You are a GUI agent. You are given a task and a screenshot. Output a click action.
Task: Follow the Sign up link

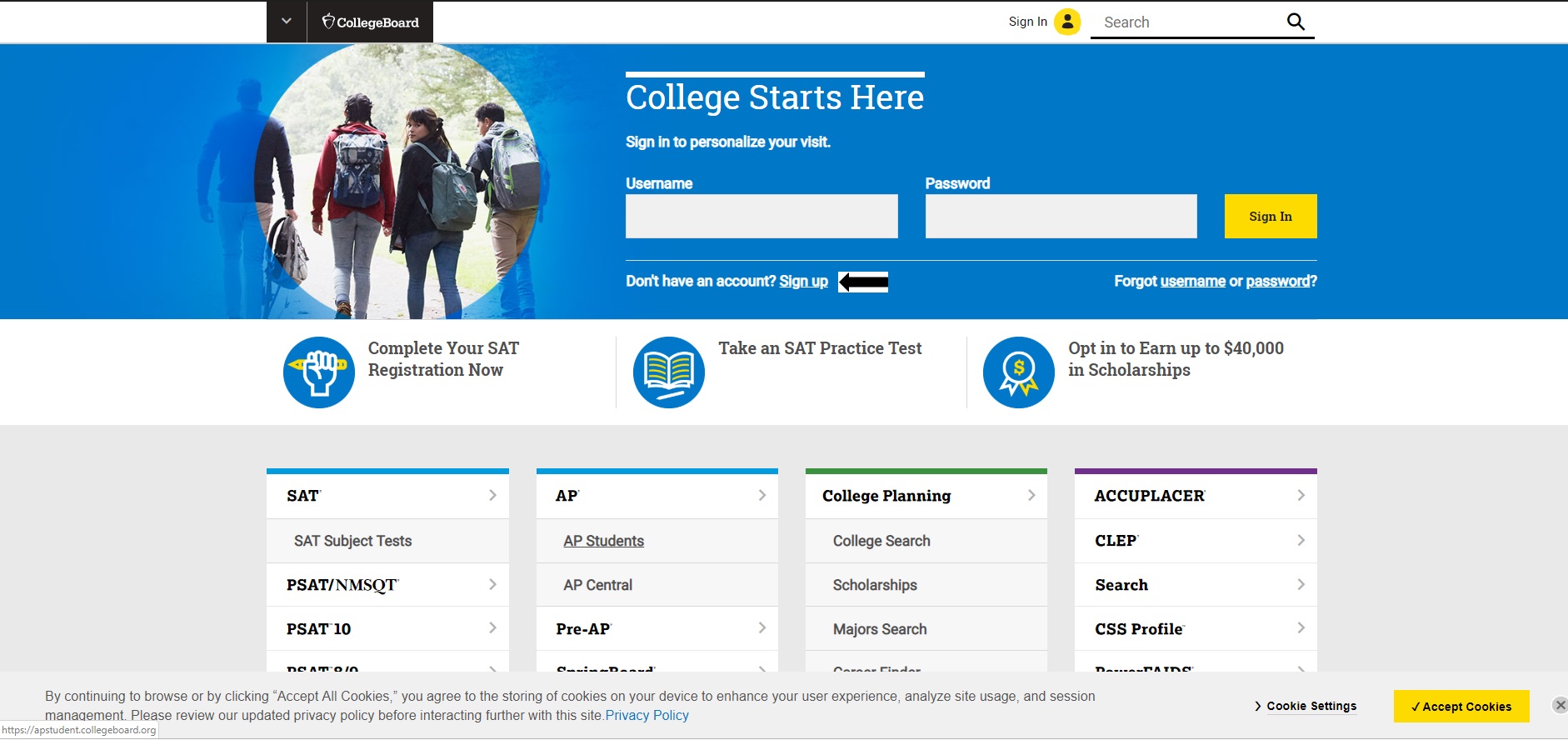pos(803,282)
